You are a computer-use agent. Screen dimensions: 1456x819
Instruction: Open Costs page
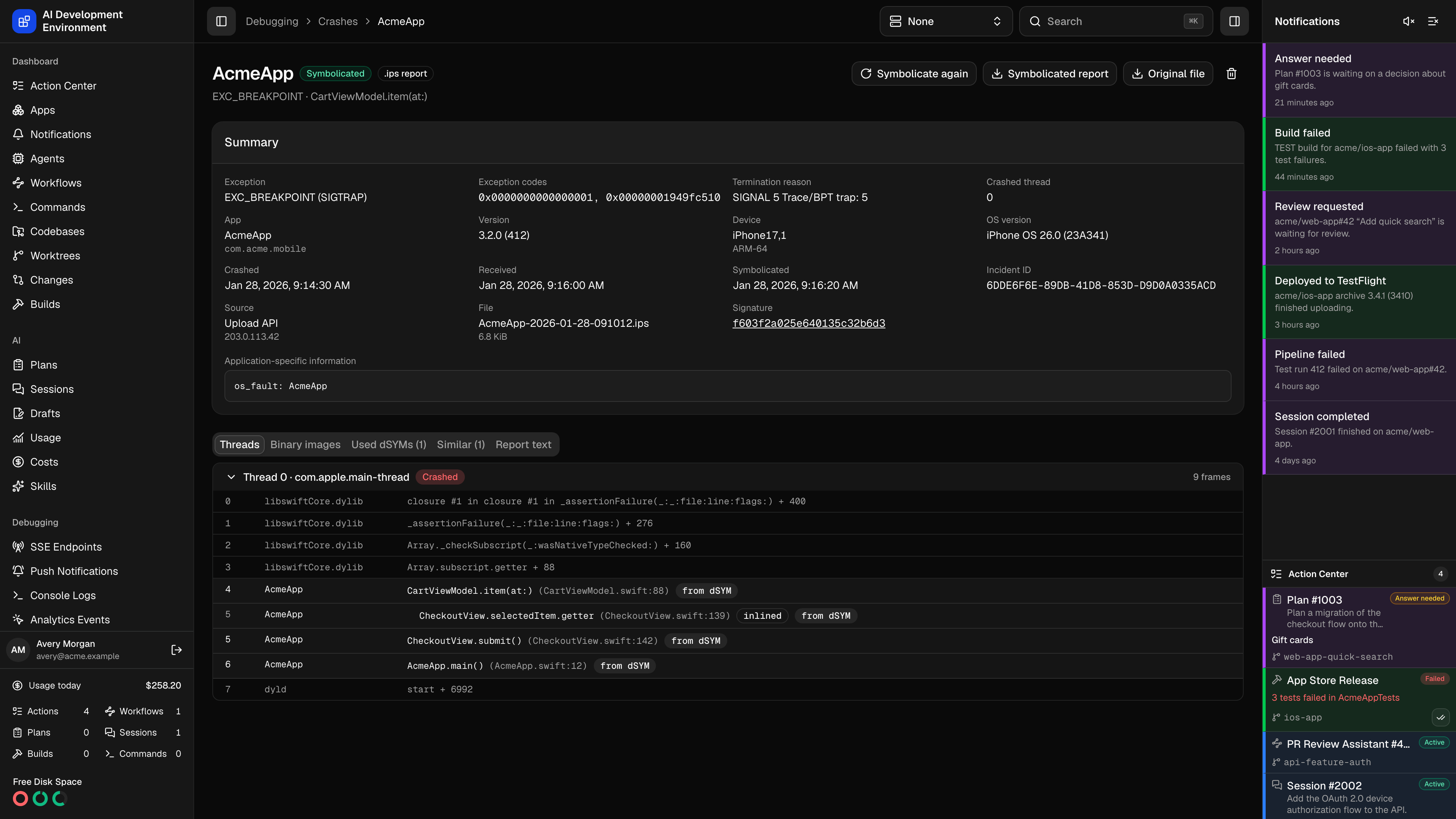click(97, 462)
